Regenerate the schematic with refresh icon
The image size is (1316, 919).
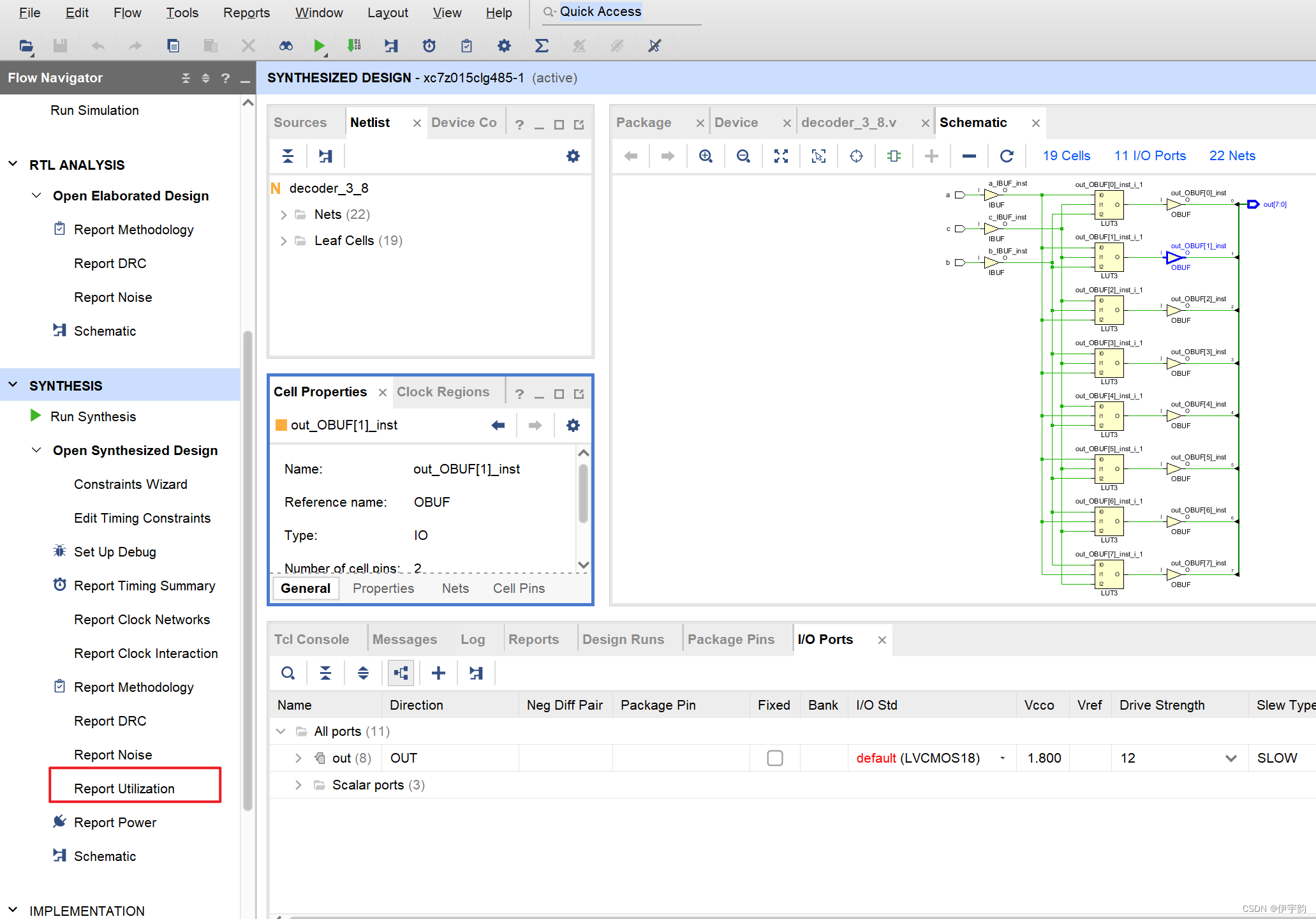[x=1007, y=156]
